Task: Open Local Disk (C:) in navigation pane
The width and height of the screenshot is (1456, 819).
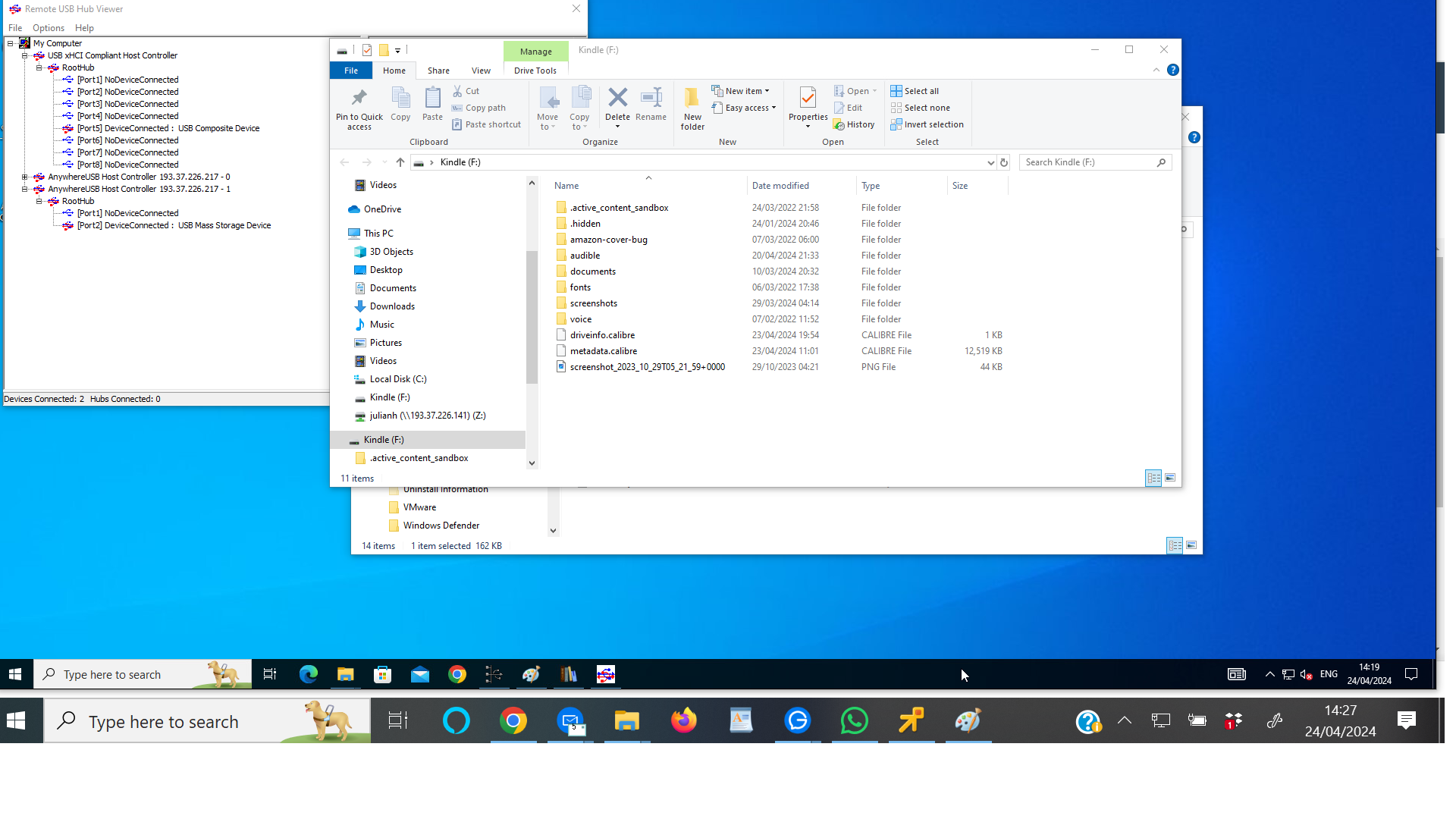Action: tap(398, 379)
